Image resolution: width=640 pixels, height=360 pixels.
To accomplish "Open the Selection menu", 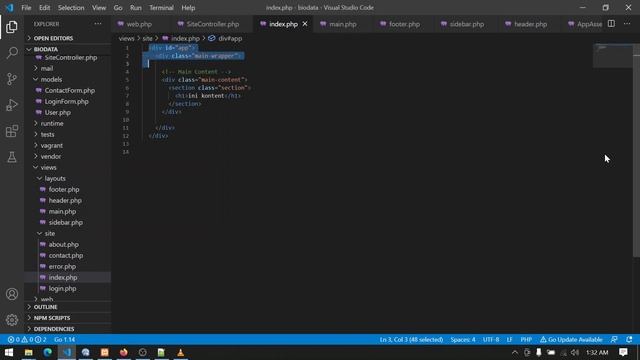I will [71, 8].
